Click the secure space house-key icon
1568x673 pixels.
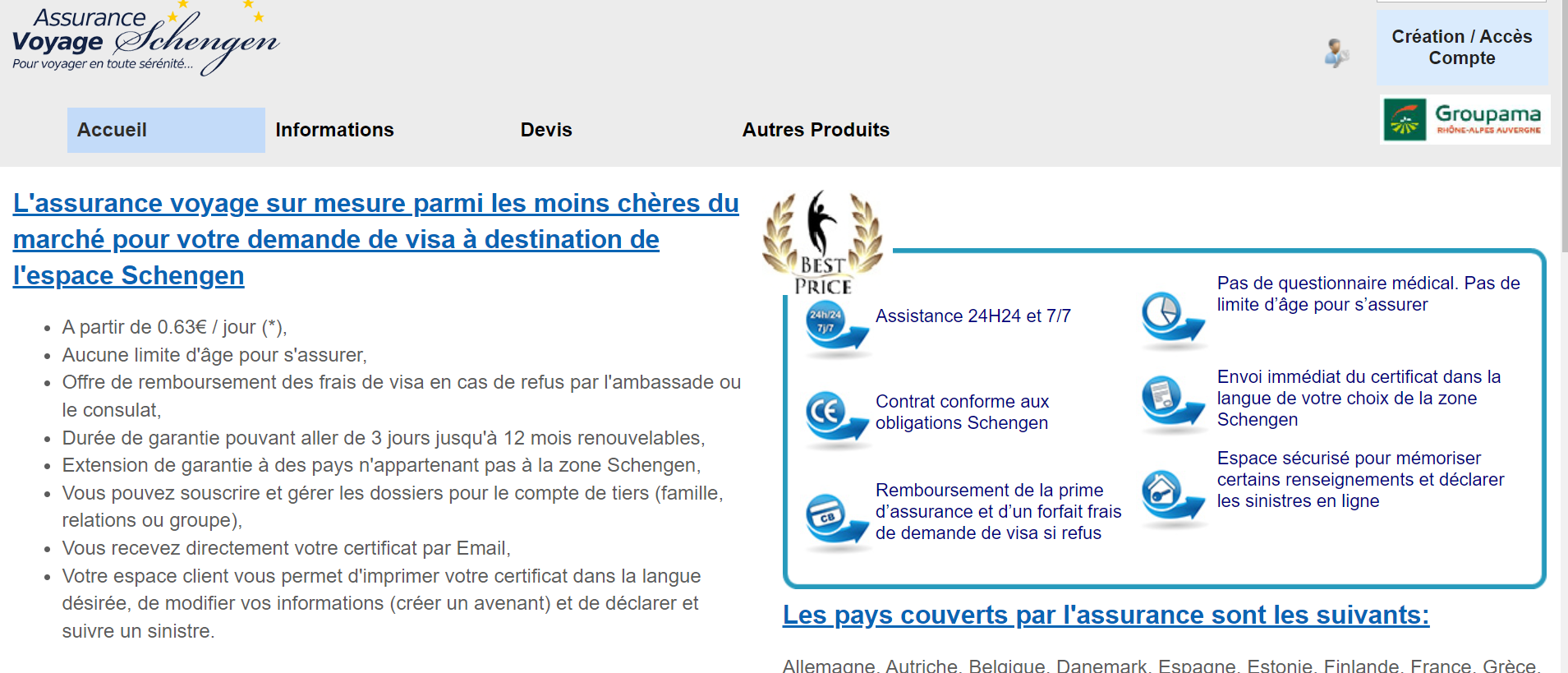point(1173,499)
